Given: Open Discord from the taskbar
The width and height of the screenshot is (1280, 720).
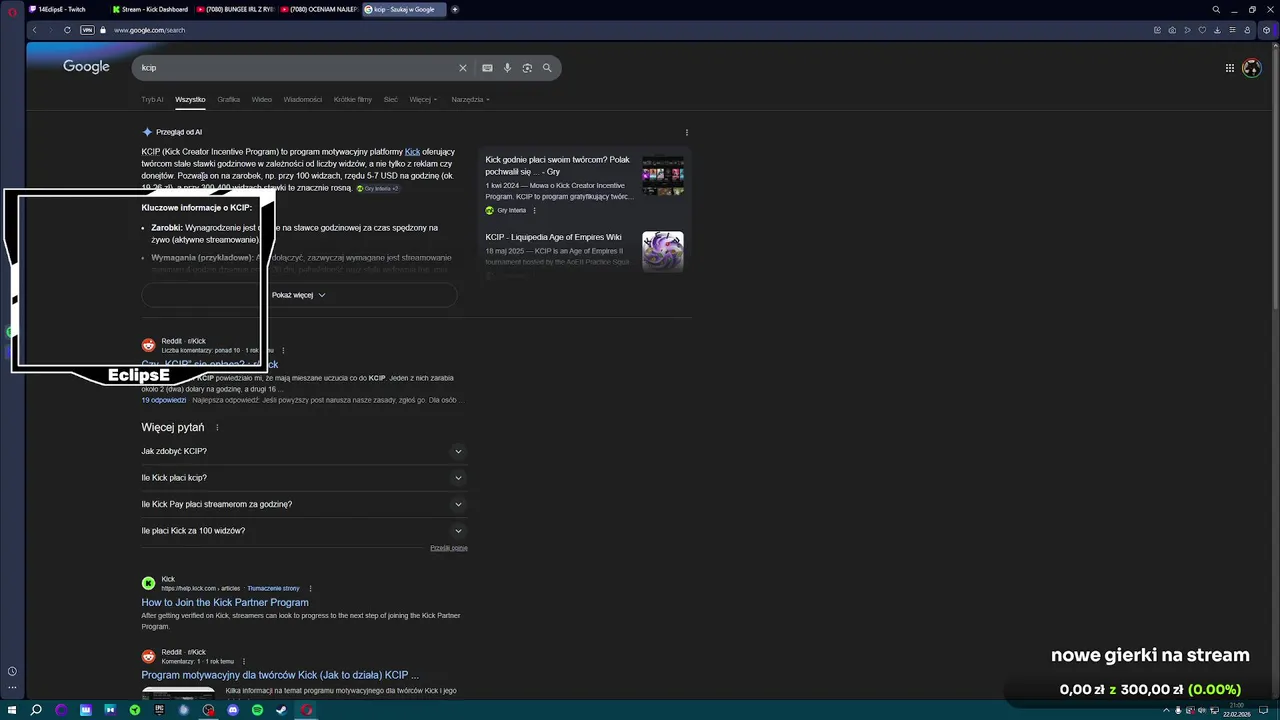Looking at the screenshot, I should coord(233,710).
